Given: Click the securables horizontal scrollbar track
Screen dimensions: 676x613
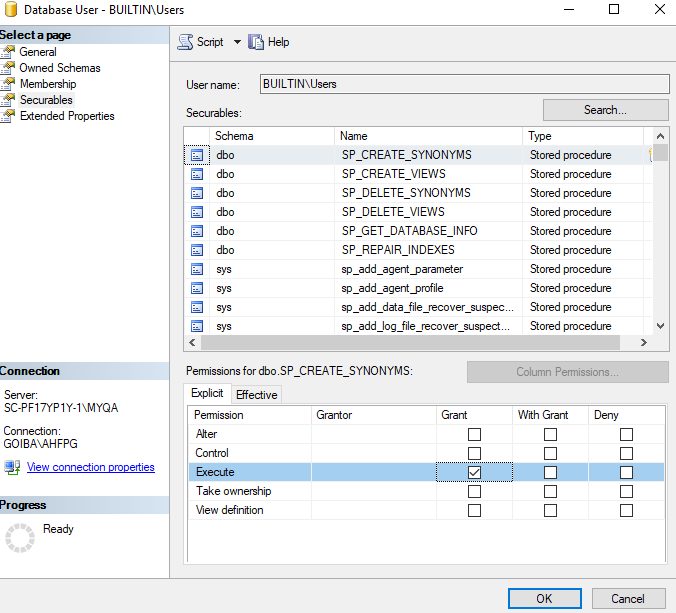Looking at the screenshot, I should pyautogui.click(x=410, y=343).
